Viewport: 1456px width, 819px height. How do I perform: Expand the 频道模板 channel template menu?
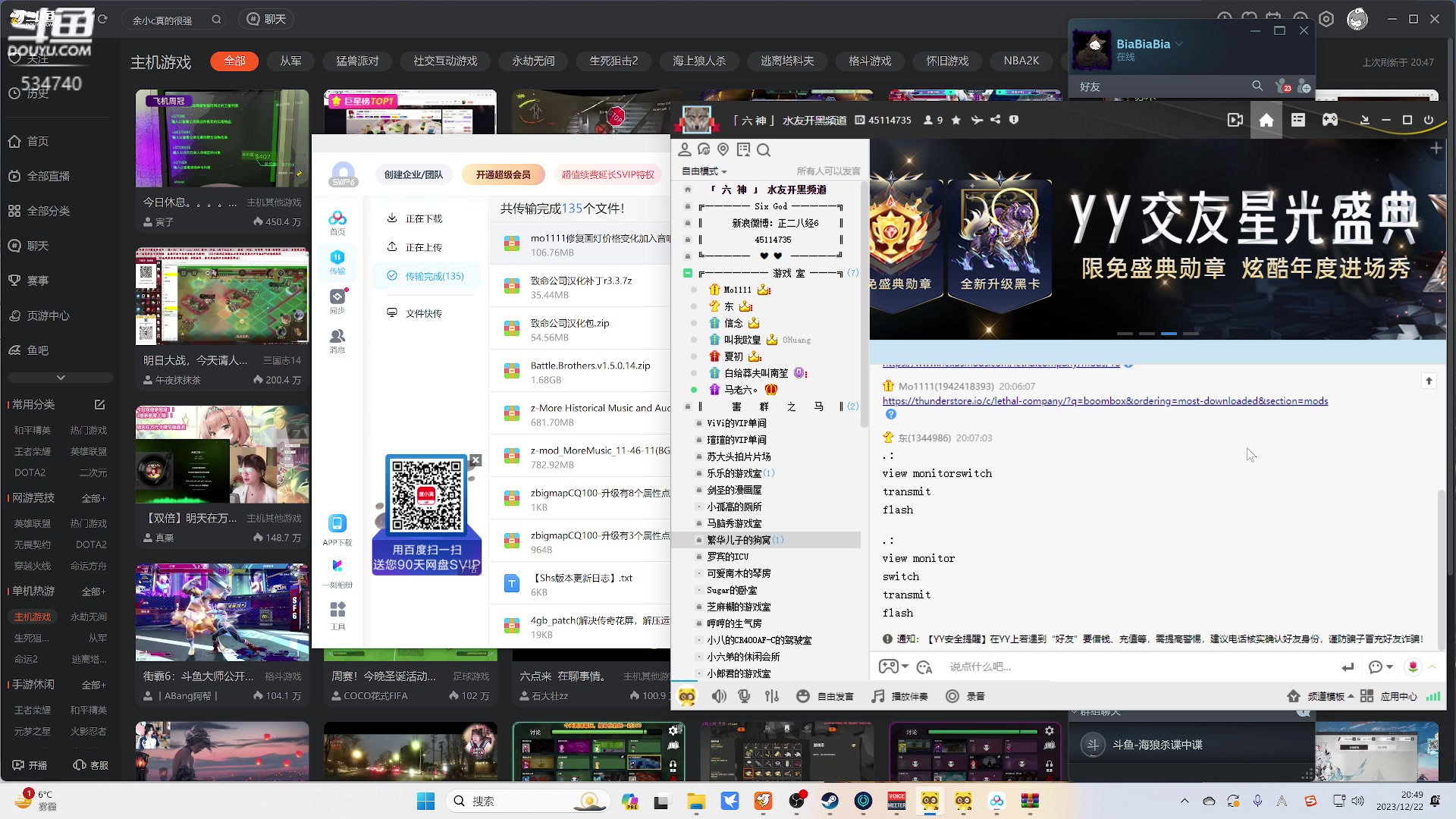point(1320,696)
